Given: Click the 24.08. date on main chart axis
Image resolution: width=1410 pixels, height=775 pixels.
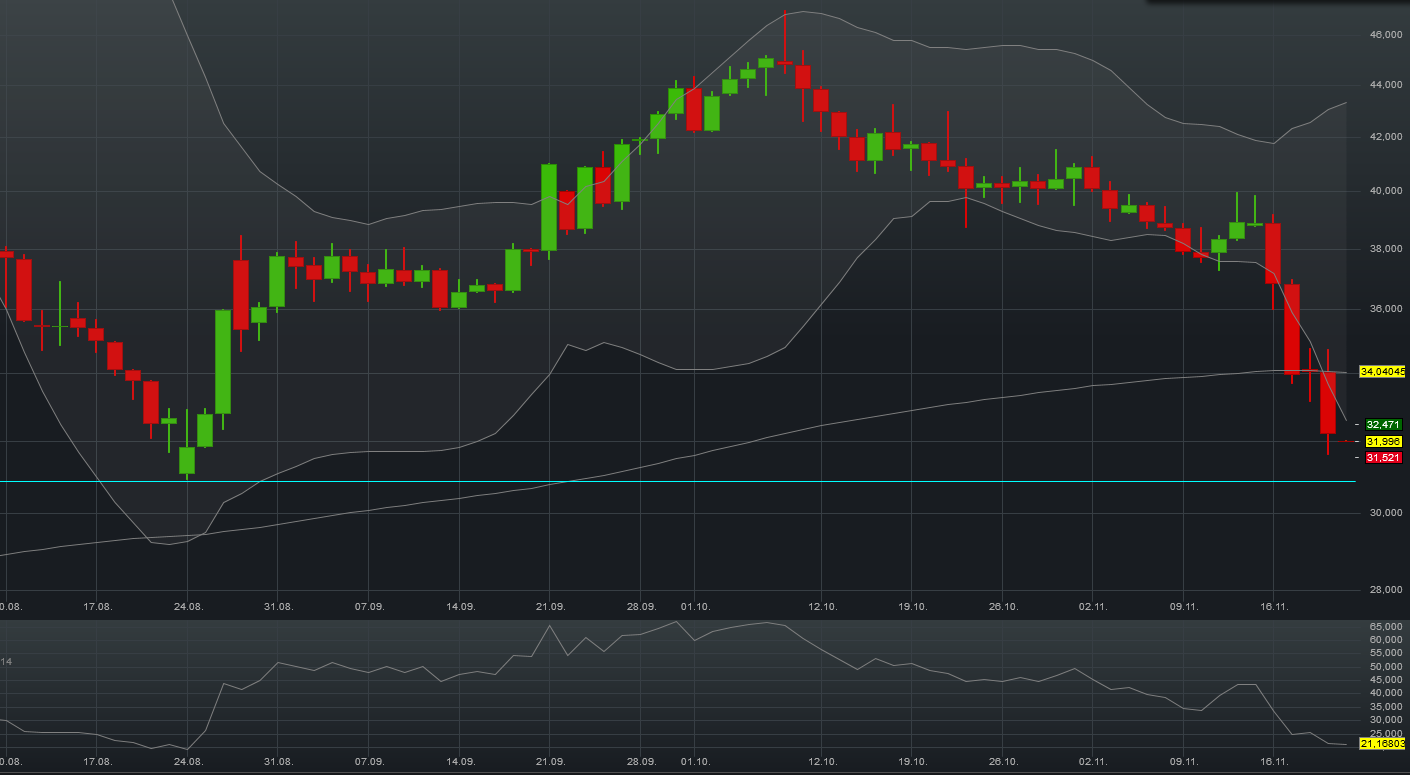Looking at the screenshot, I should coord(188,606).
